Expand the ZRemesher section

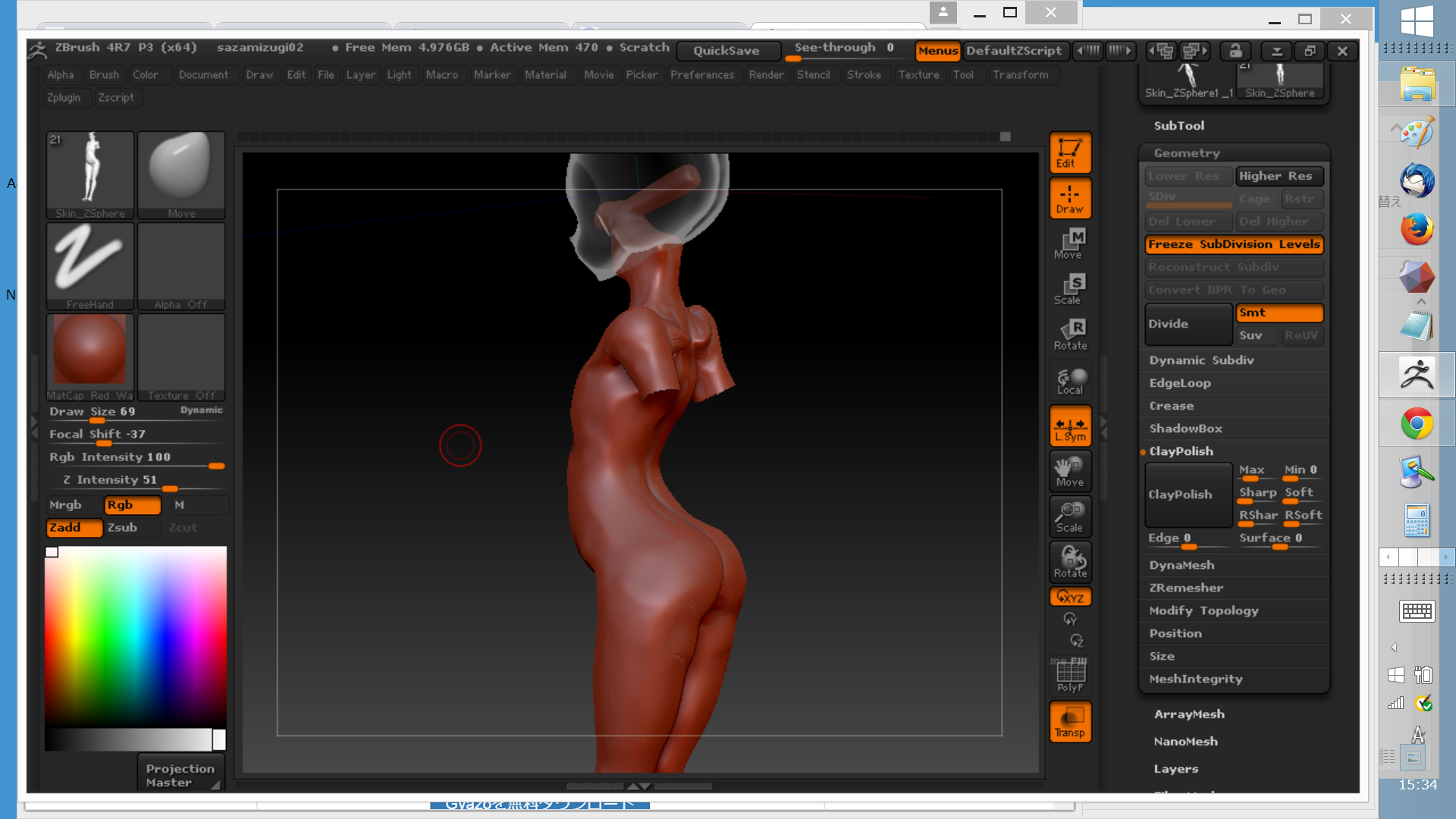pyautogui.click(x=1185, y=588)
